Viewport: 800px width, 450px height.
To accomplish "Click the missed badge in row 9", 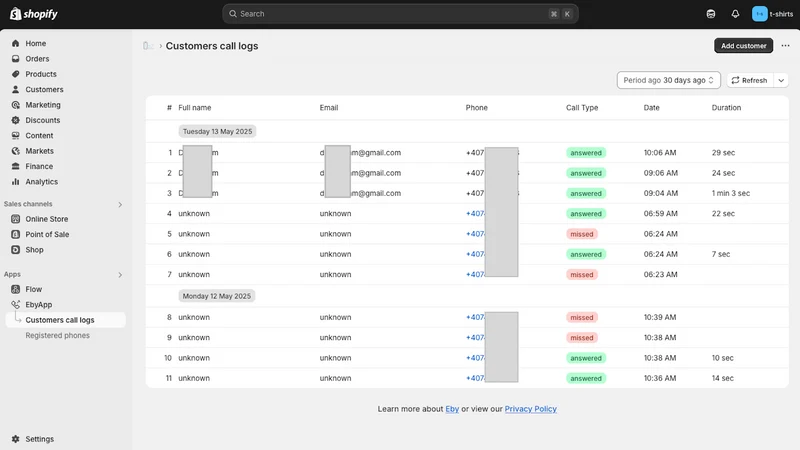I will tap(582, 337).
